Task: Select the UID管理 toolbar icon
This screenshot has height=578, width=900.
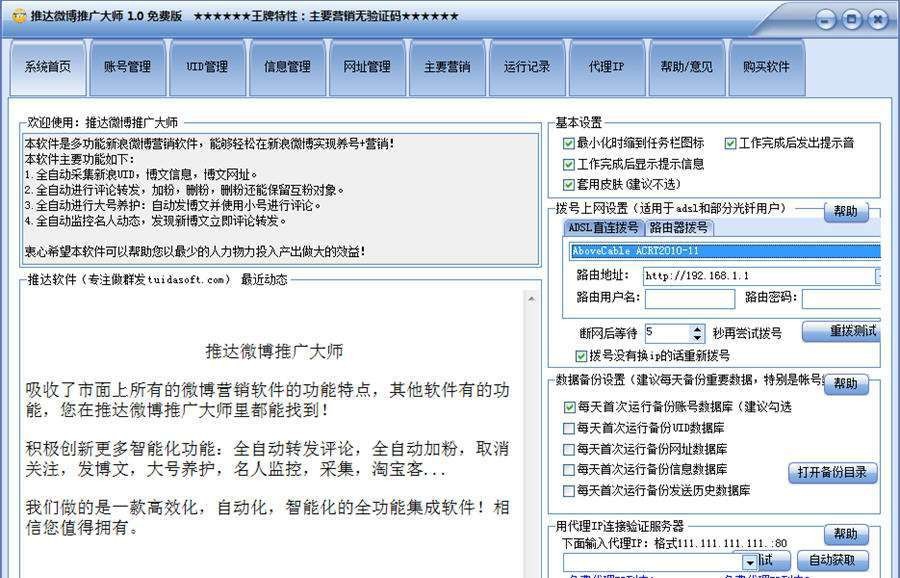Action: [206, 67]
